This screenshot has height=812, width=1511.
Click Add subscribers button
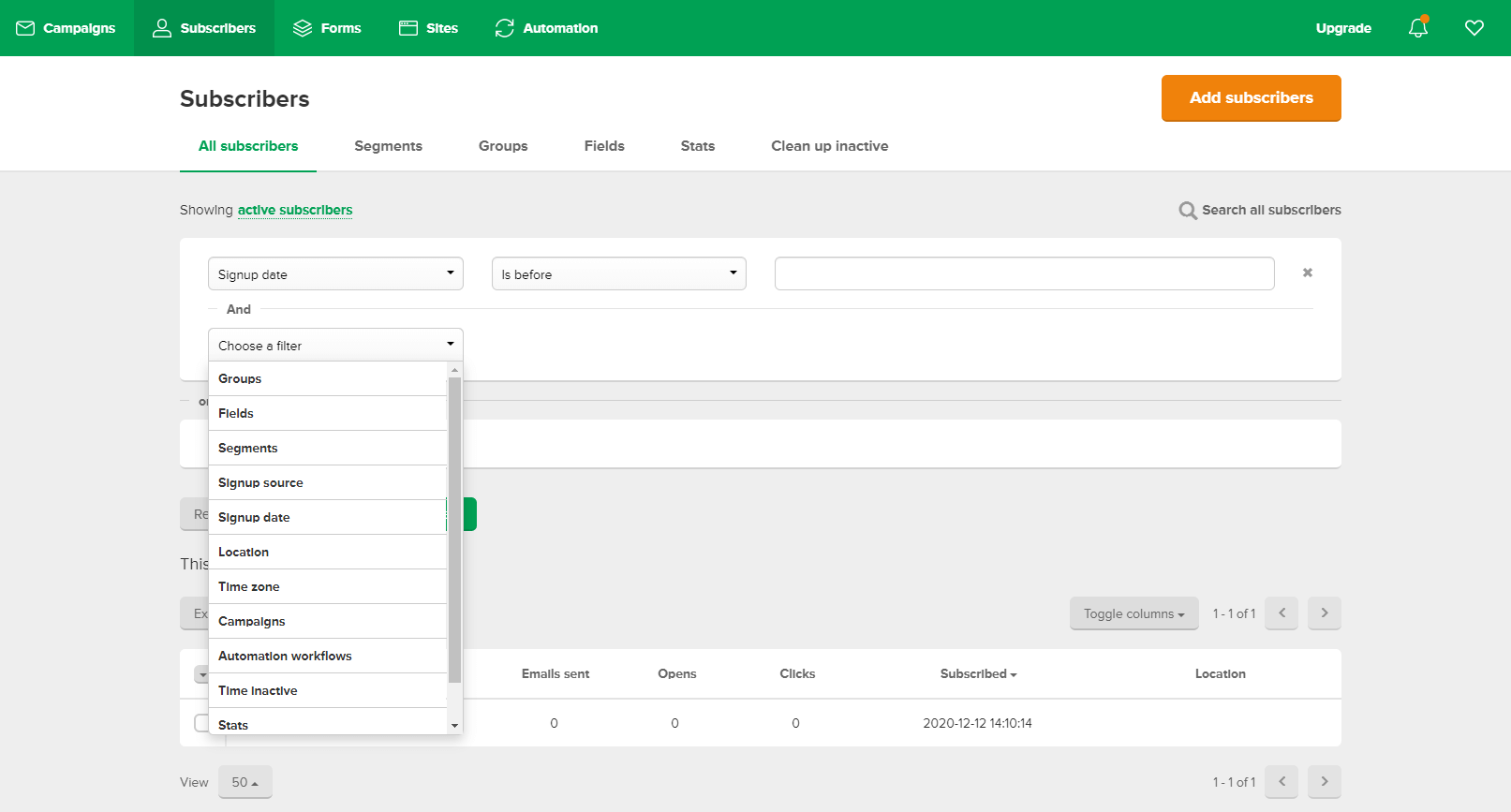pos(1252,98)
